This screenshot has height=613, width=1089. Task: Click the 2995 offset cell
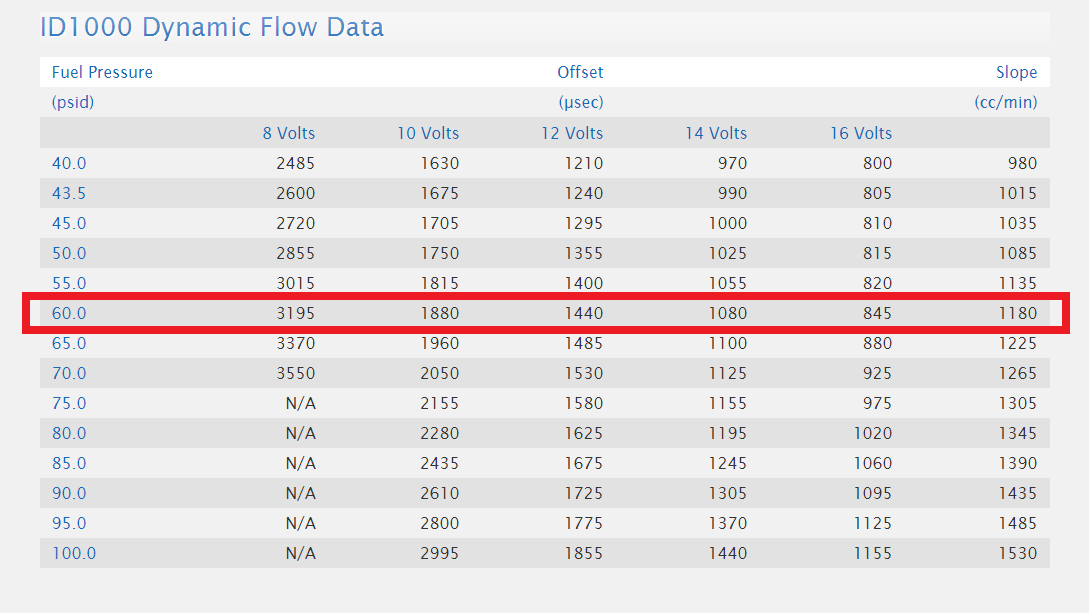(439, 553)
